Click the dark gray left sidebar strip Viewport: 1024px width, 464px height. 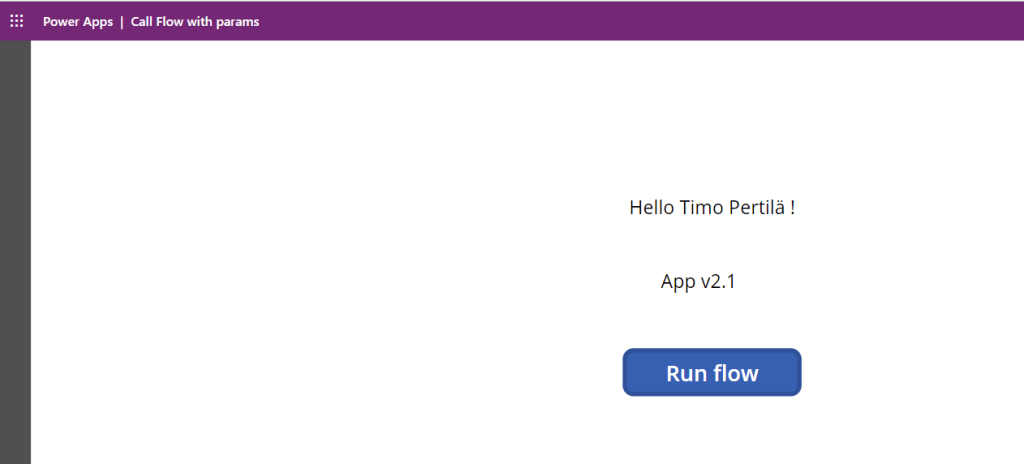(x=15, y=250)
